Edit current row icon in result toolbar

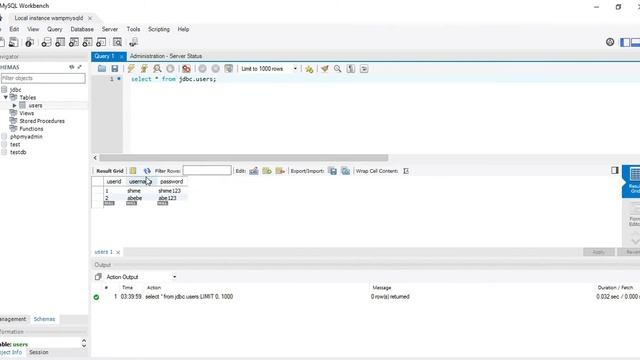253,171
